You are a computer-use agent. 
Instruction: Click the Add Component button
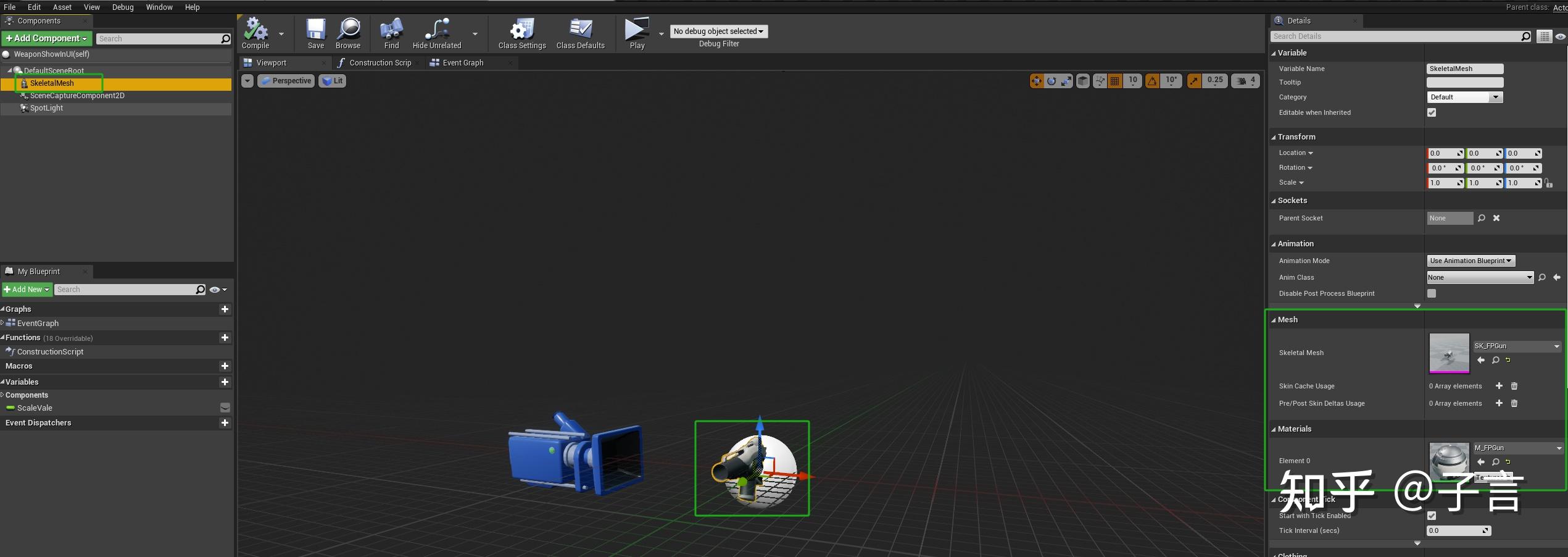point(46,38)
